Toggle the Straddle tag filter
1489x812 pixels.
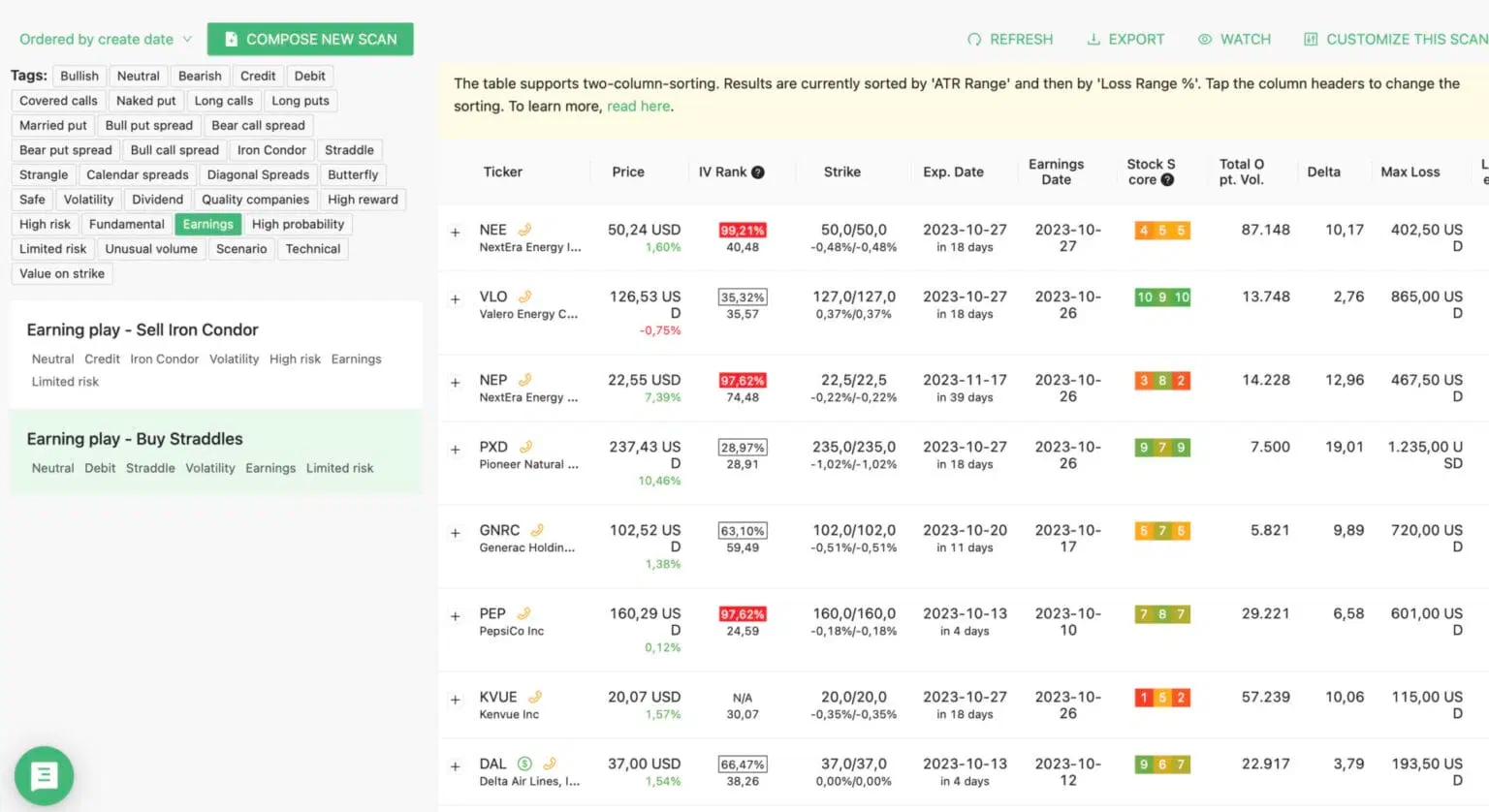click(x=349, y=150)
